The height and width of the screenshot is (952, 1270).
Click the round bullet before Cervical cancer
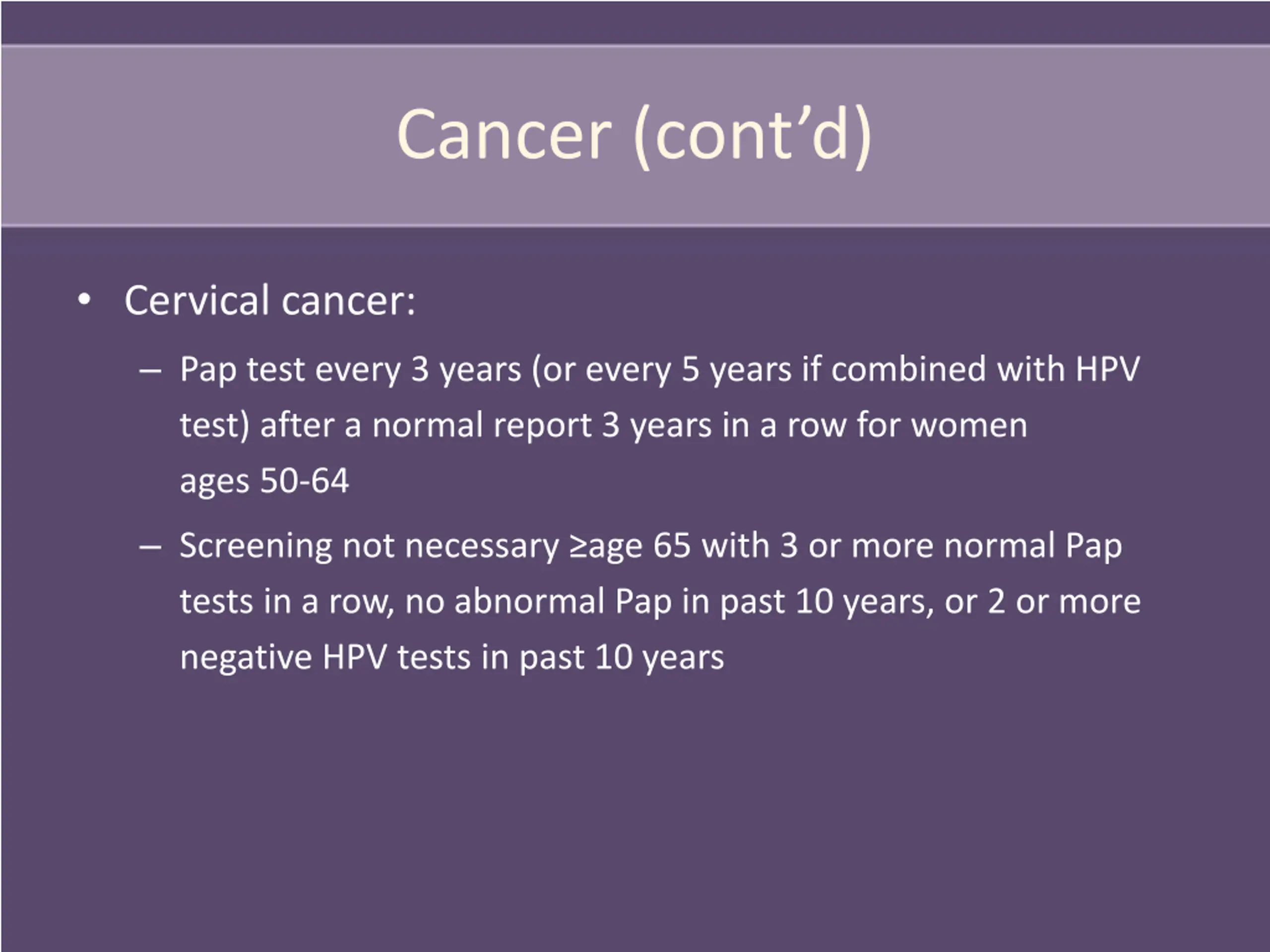tap(84, 300)
